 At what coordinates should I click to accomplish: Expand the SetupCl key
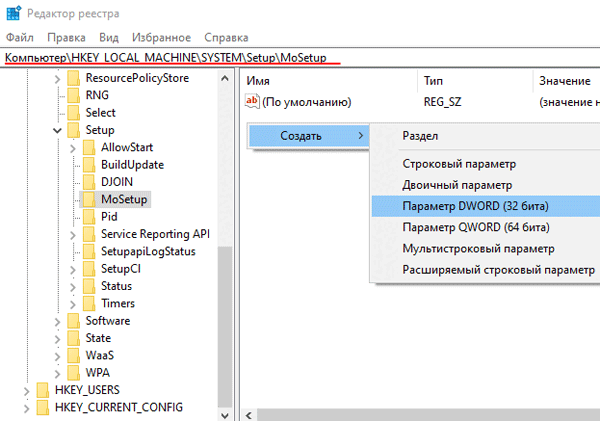[x=73, y=270]
